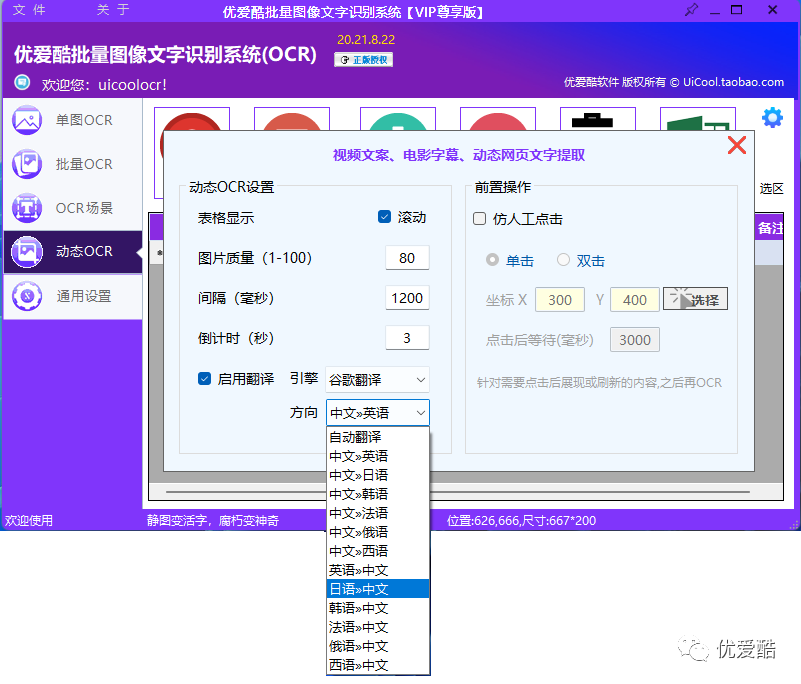The image size is (801, 684).
Task: Open the 引擎 translation engine dropdown
Action: pos(376,379)
